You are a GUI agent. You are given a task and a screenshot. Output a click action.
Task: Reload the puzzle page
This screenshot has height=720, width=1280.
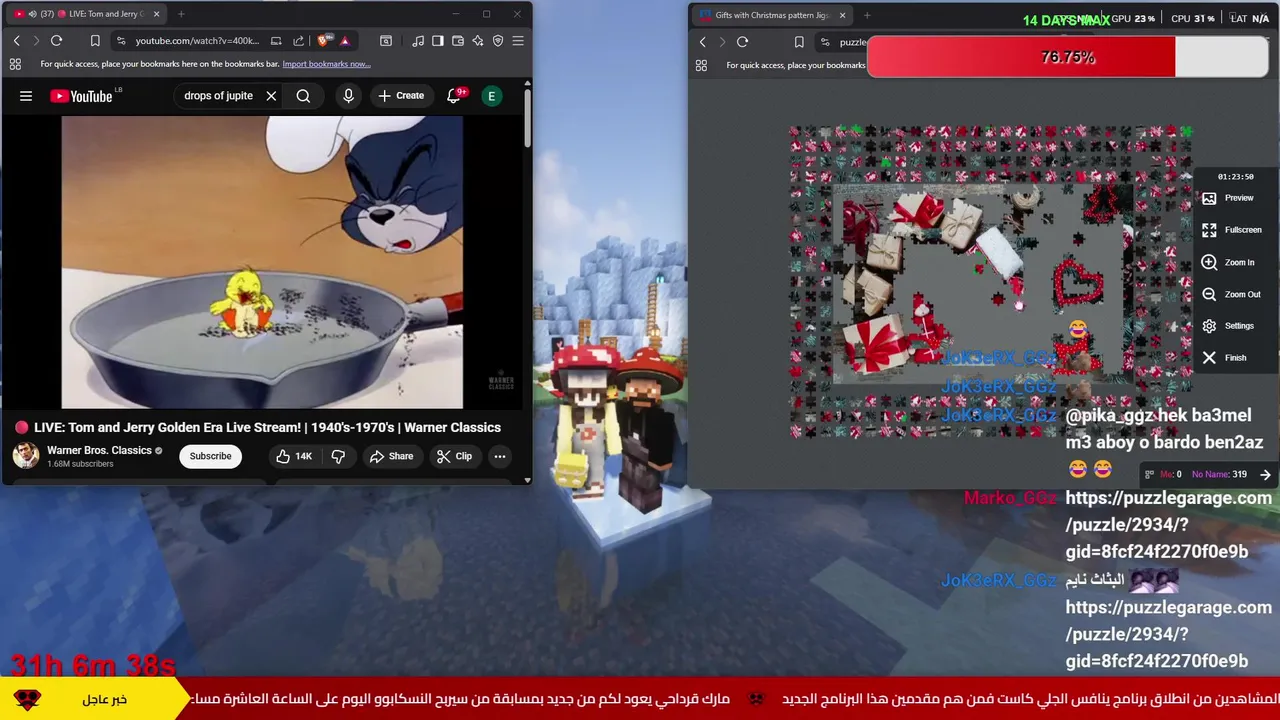click(742, 42)
